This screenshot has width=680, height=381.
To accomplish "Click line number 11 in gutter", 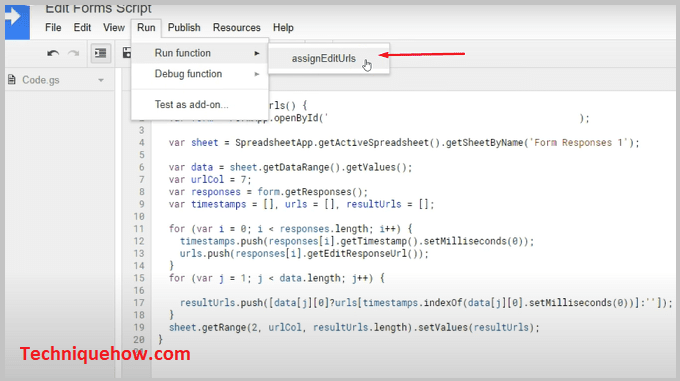I will pos(139,229).
